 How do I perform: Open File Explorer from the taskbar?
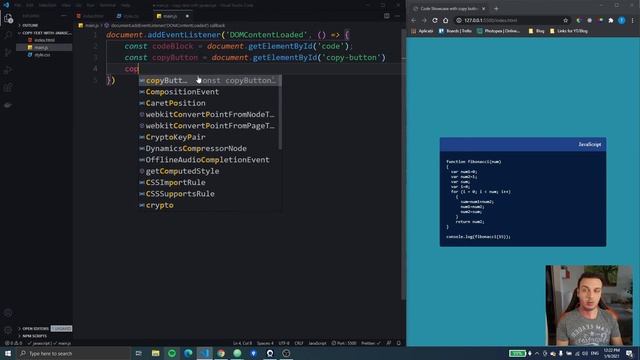pyautogui.click(x=156, y=353)
